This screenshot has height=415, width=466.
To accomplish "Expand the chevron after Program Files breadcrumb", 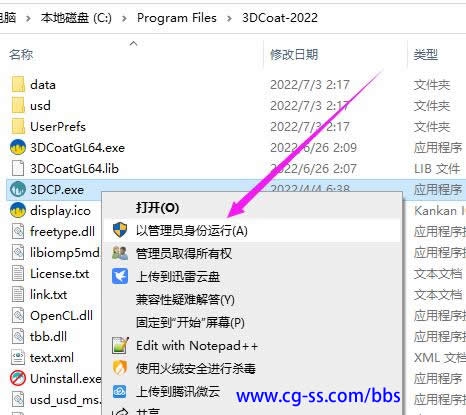I will point(229,18).
